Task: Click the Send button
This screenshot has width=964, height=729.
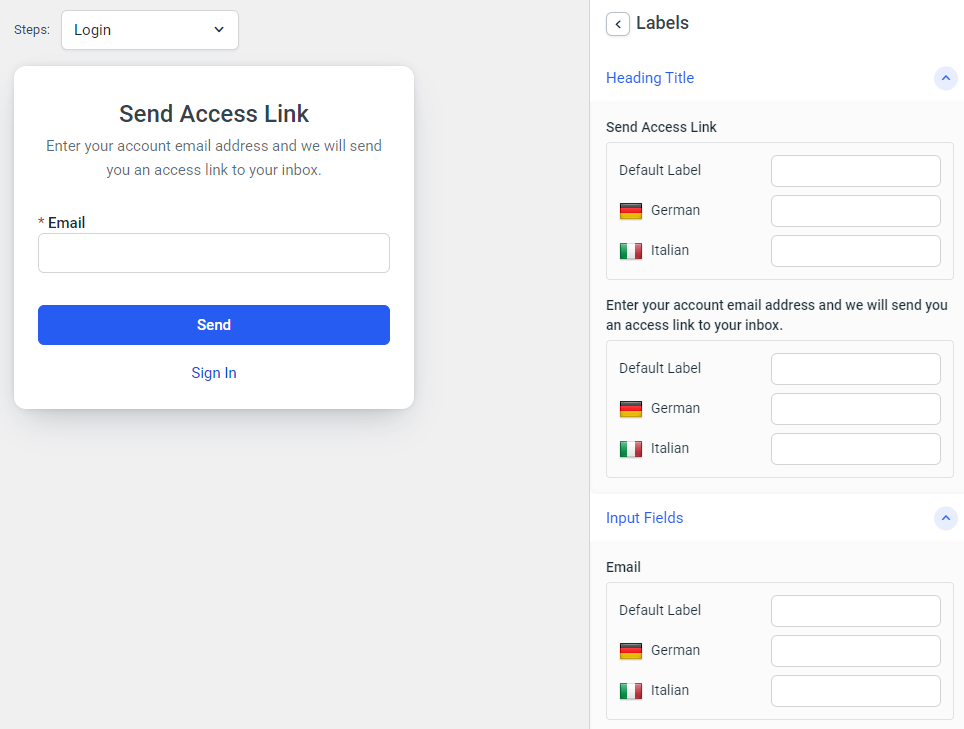Action: 213,325
